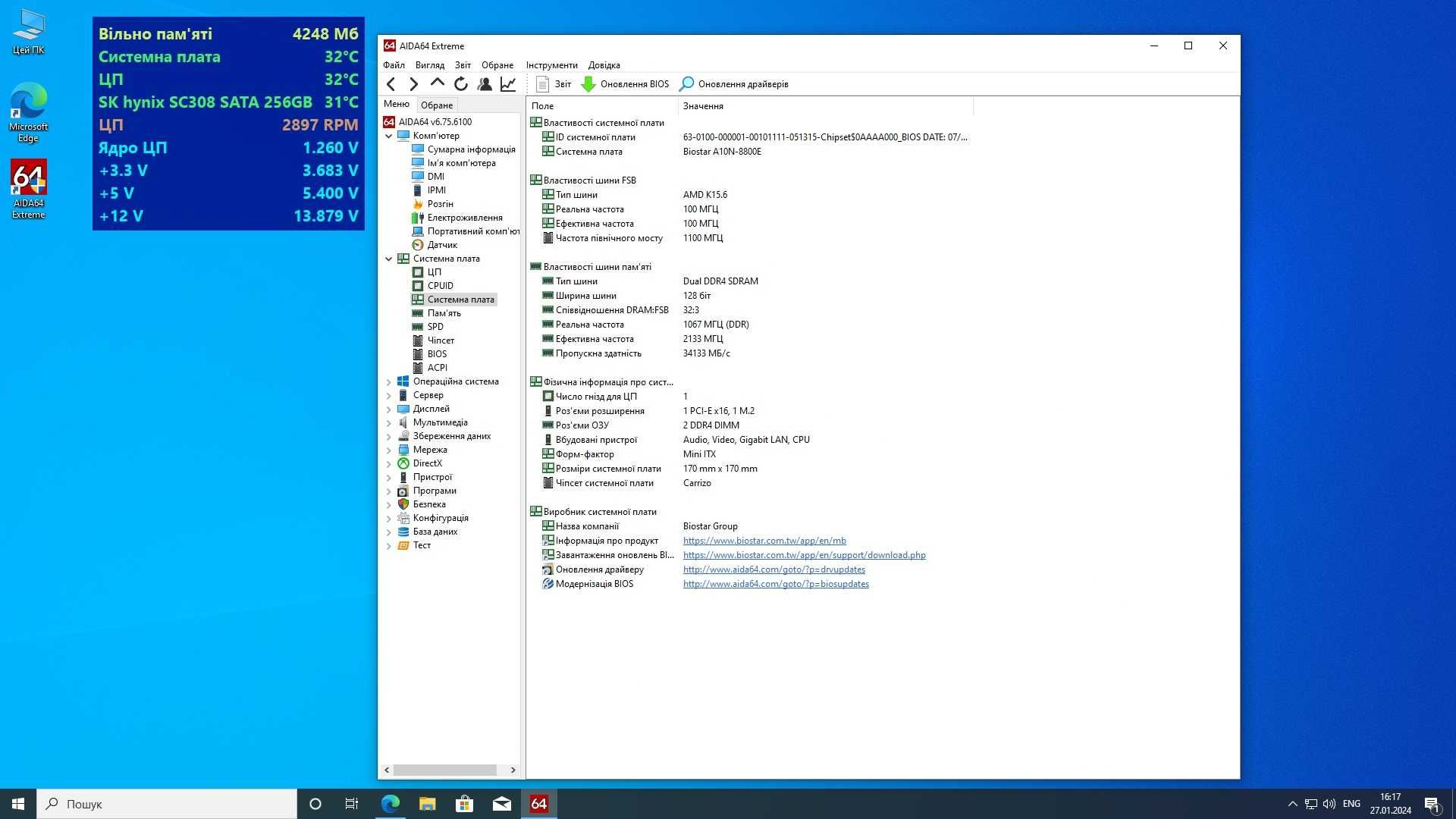Open the biostar.com.tw/app/en/mb link
Screen dimensions: 1456x819
(x=764, y=541)
